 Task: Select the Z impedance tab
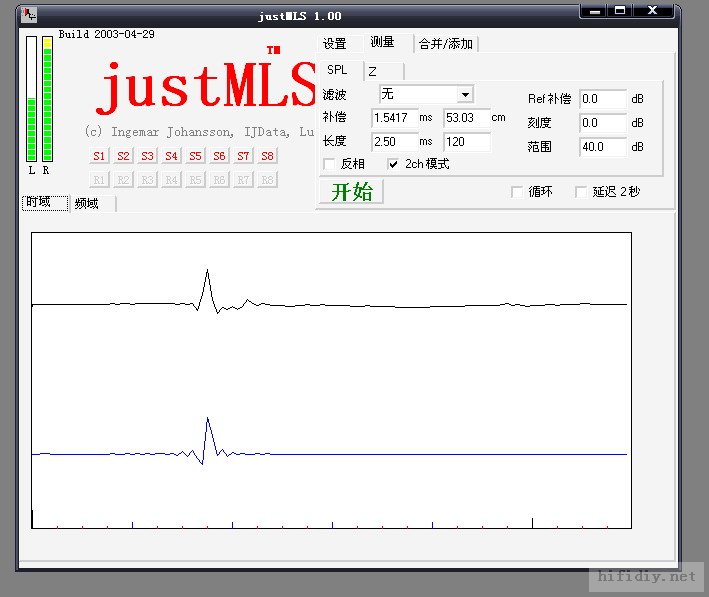372,71
